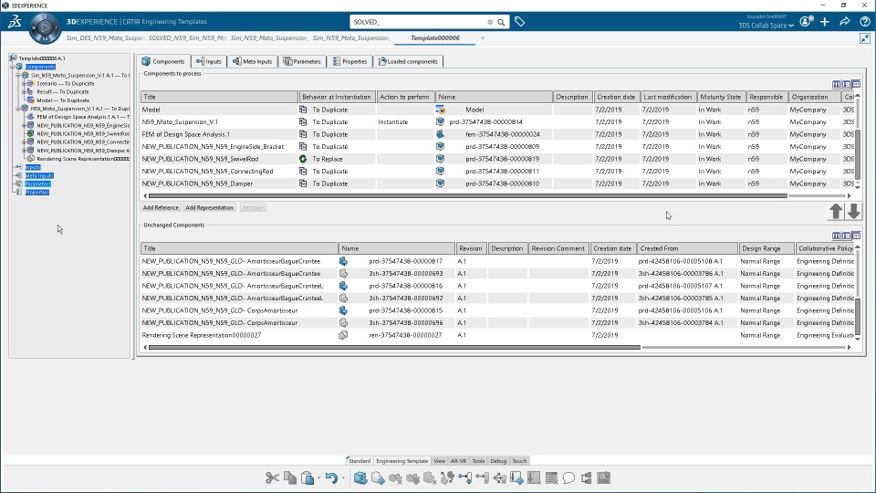Click the To Replace green icon for SwivelRod
Image resolution: width=876 pixels, height=493 pixels.
pos(303,159)
